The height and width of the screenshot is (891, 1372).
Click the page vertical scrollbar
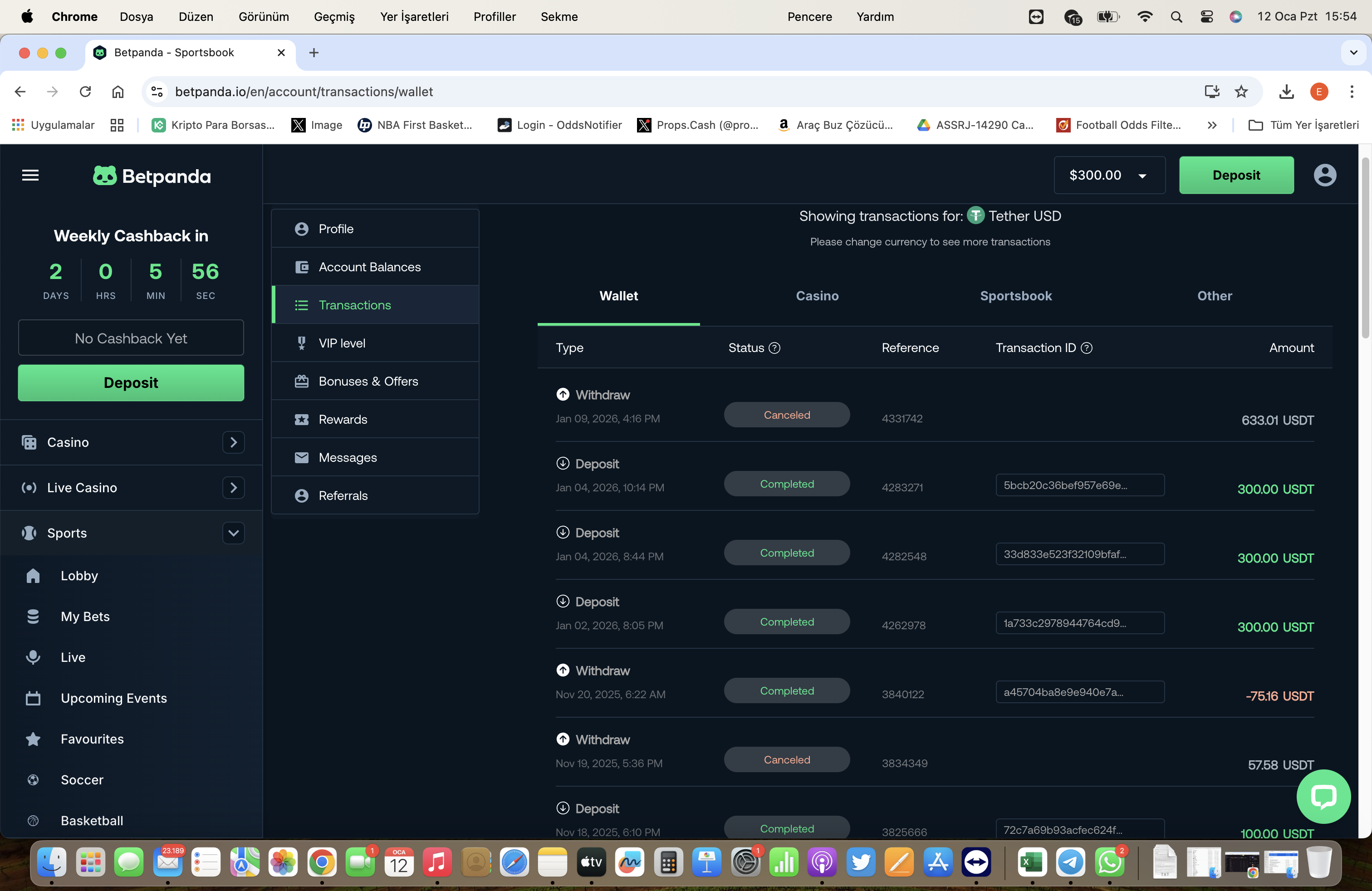coord(1365,248)
